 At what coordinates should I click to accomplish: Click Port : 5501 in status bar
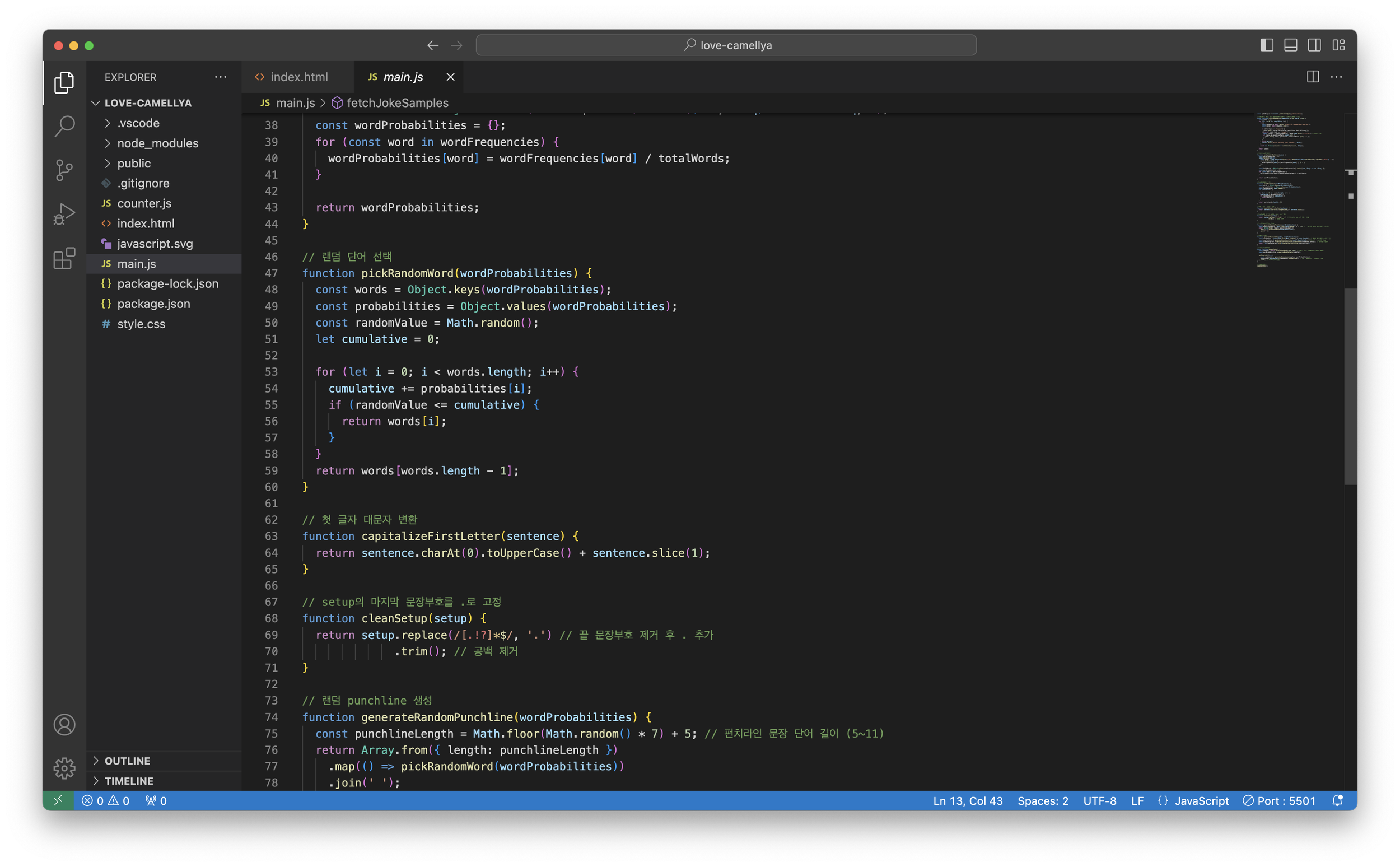pyautogui.click(x=1279, y=800)
